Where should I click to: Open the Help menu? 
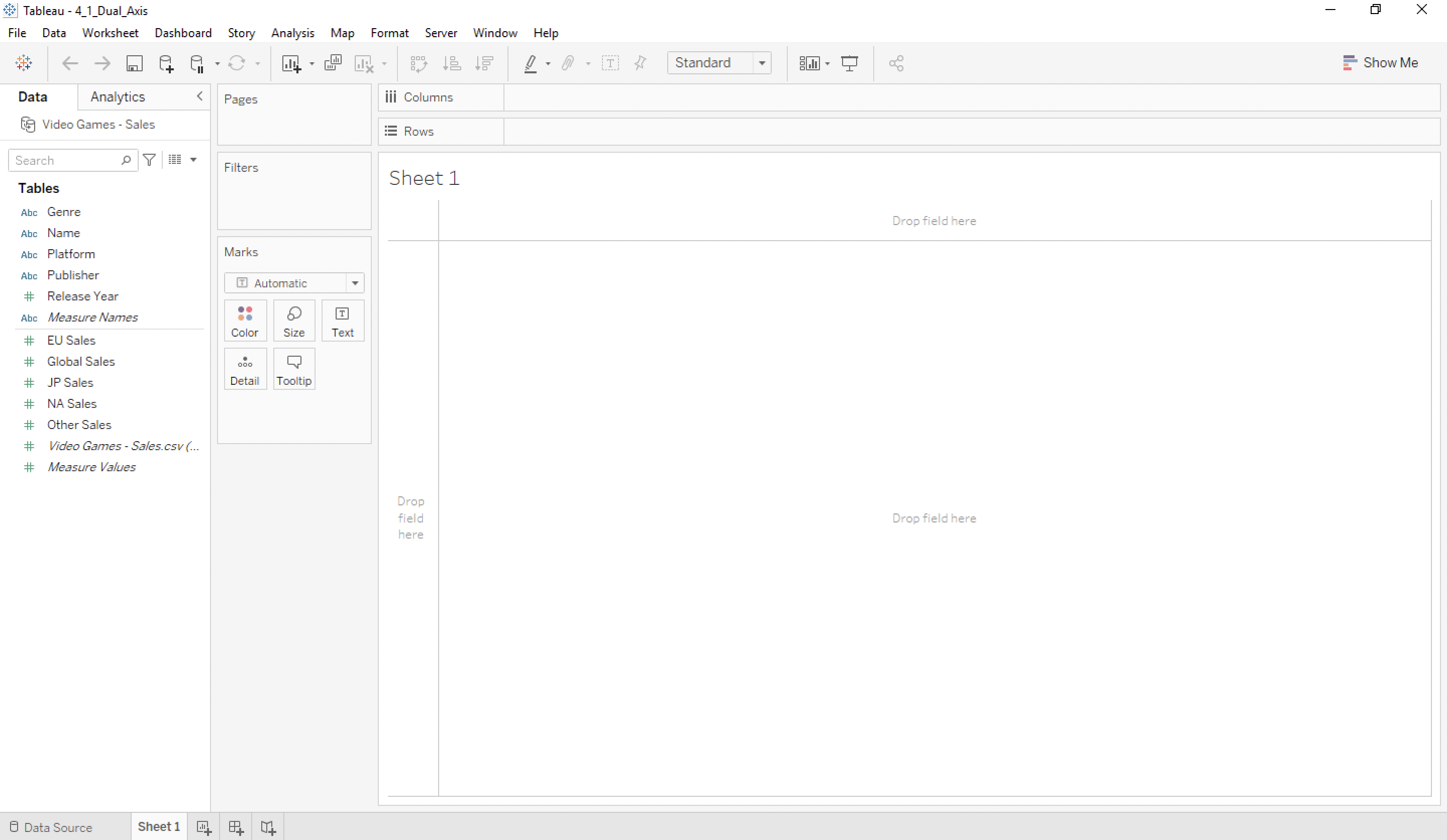pos(546,33)
